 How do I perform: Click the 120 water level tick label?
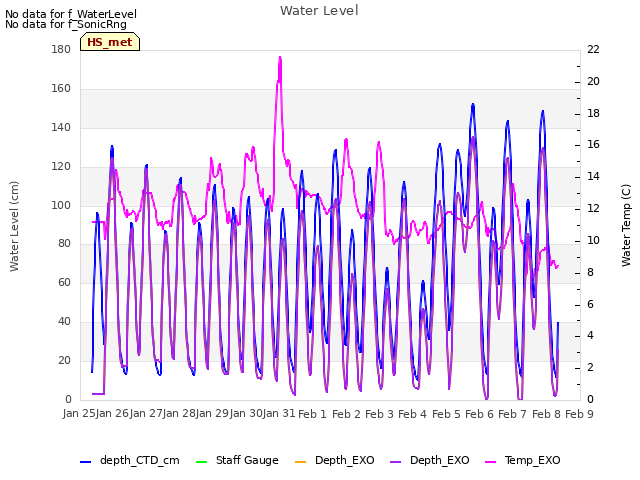pos(61,167)
